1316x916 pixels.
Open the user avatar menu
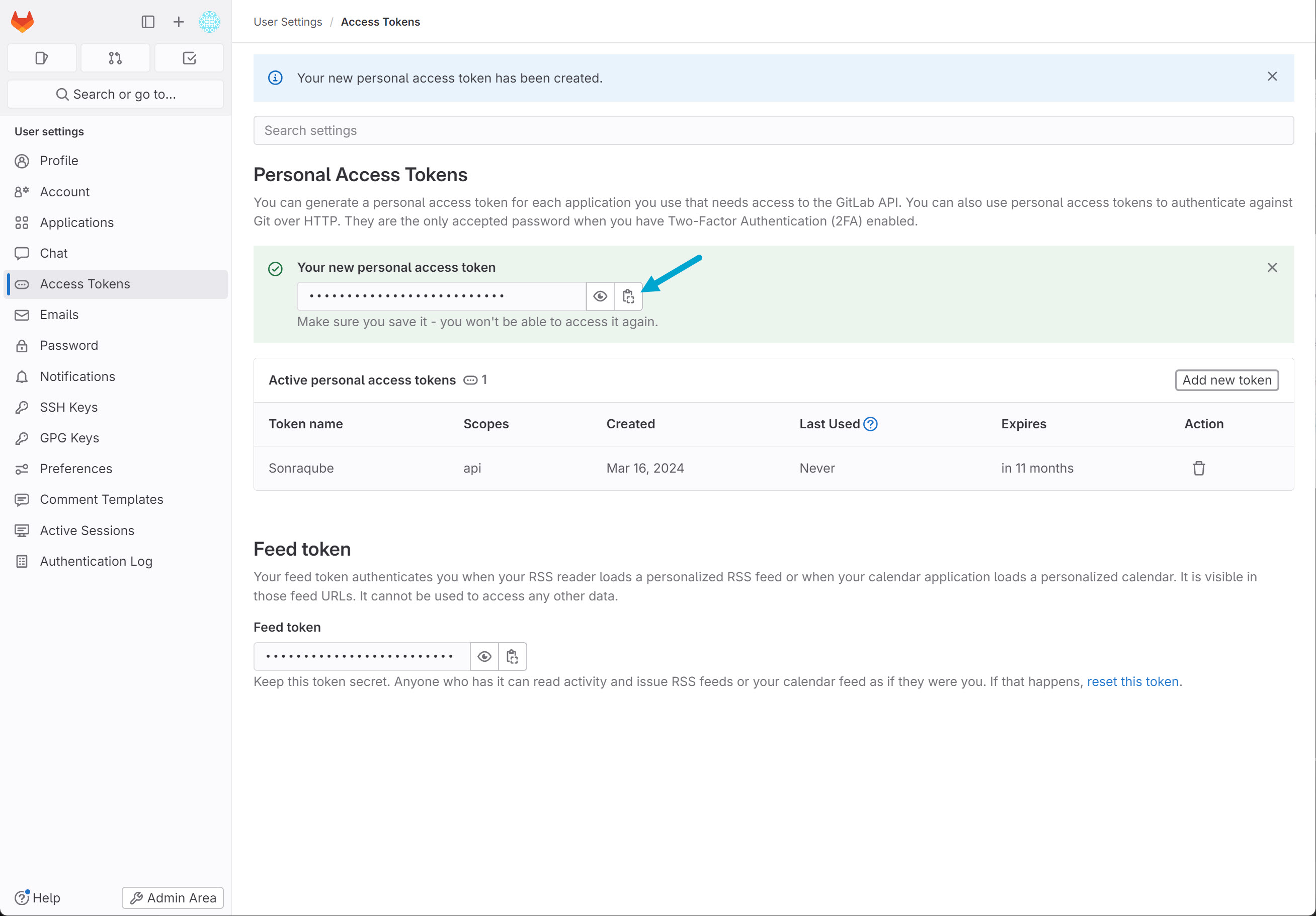[x=209, y=22]
